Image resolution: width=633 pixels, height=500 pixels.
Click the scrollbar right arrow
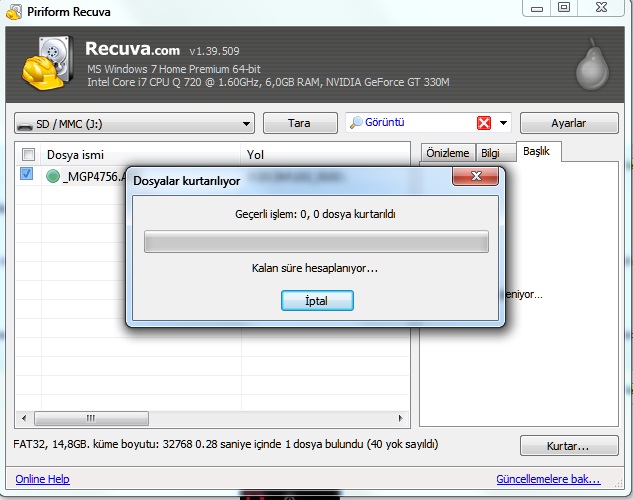pyautogui.click(x=400, y=418)
